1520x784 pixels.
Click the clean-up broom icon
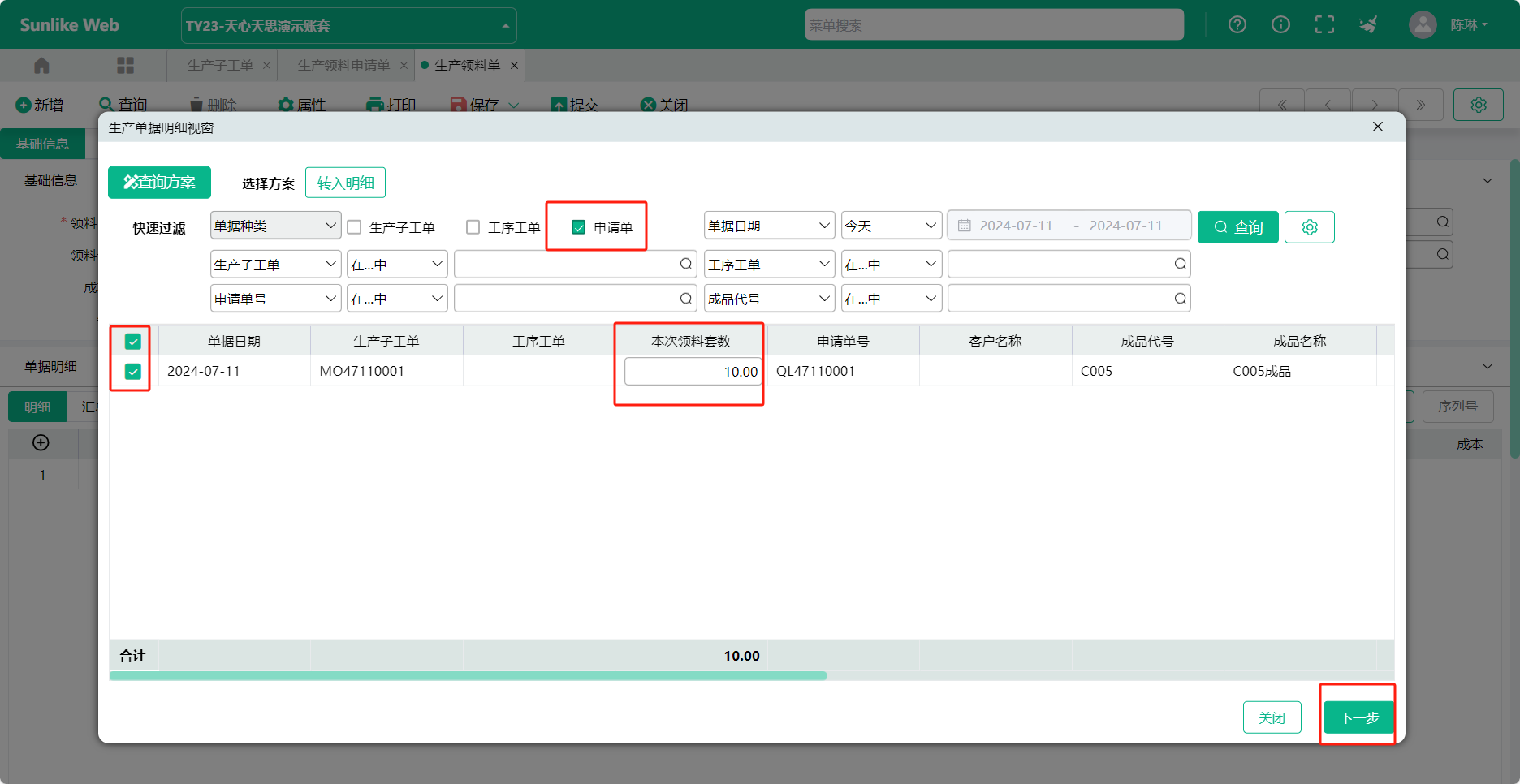coord(1368,24)
